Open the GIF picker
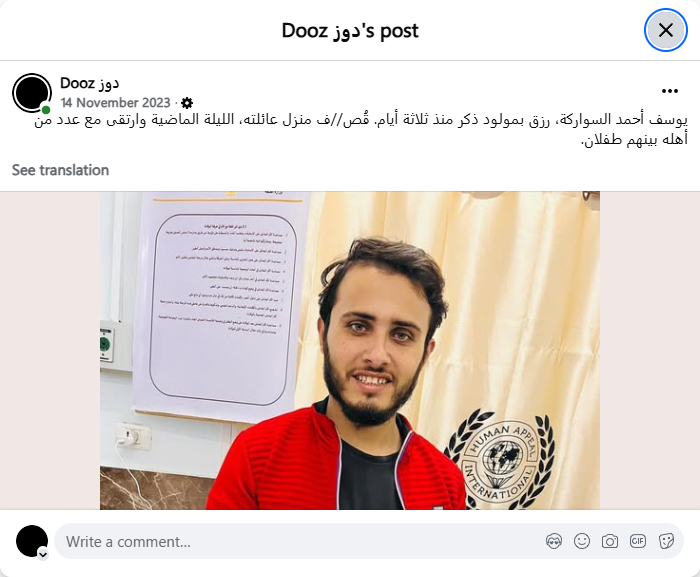 638,541
